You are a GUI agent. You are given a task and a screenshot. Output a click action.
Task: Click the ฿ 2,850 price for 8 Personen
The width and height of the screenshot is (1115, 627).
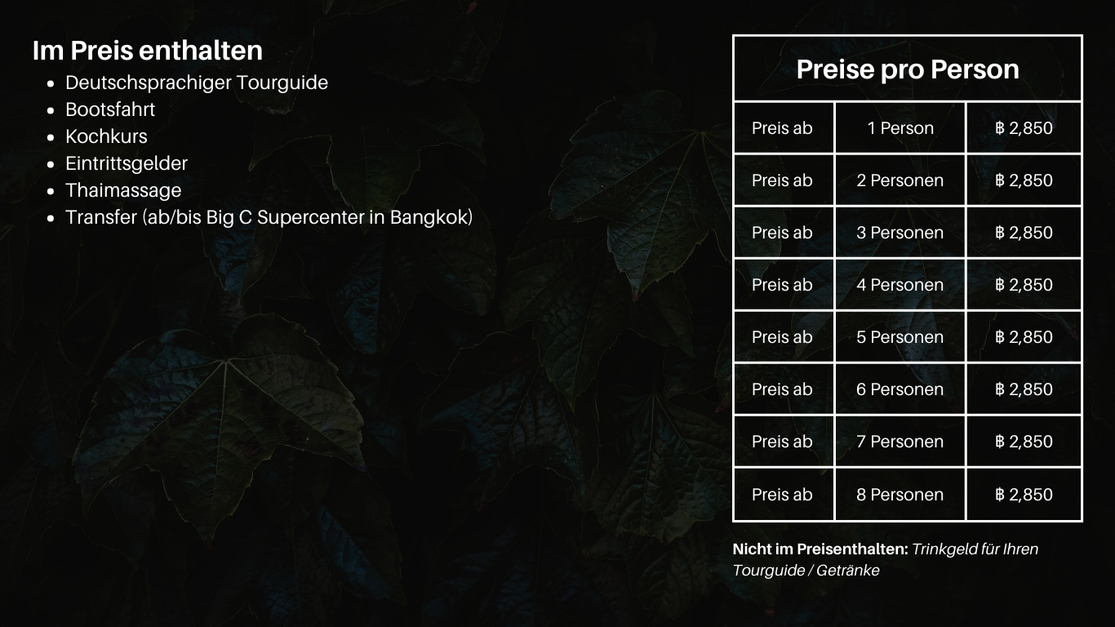pos(1024,495)
